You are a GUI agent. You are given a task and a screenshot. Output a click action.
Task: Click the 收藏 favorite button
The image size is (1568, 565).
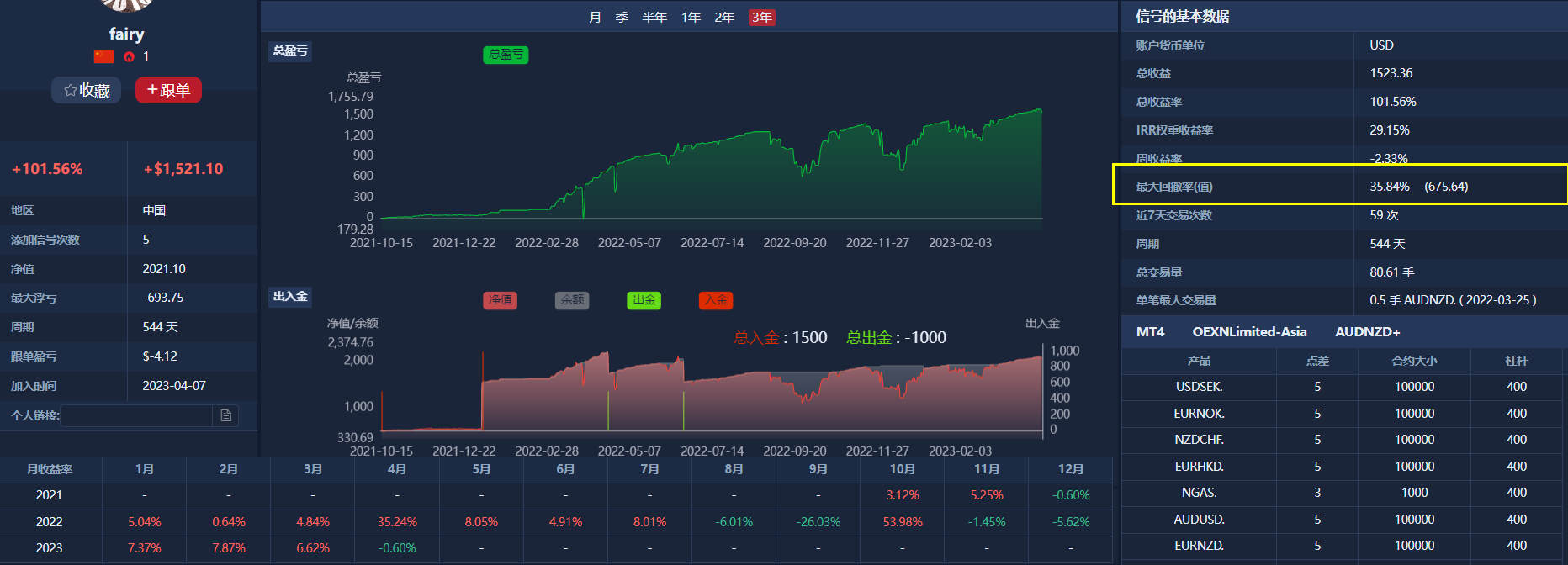tap(87, 90)
